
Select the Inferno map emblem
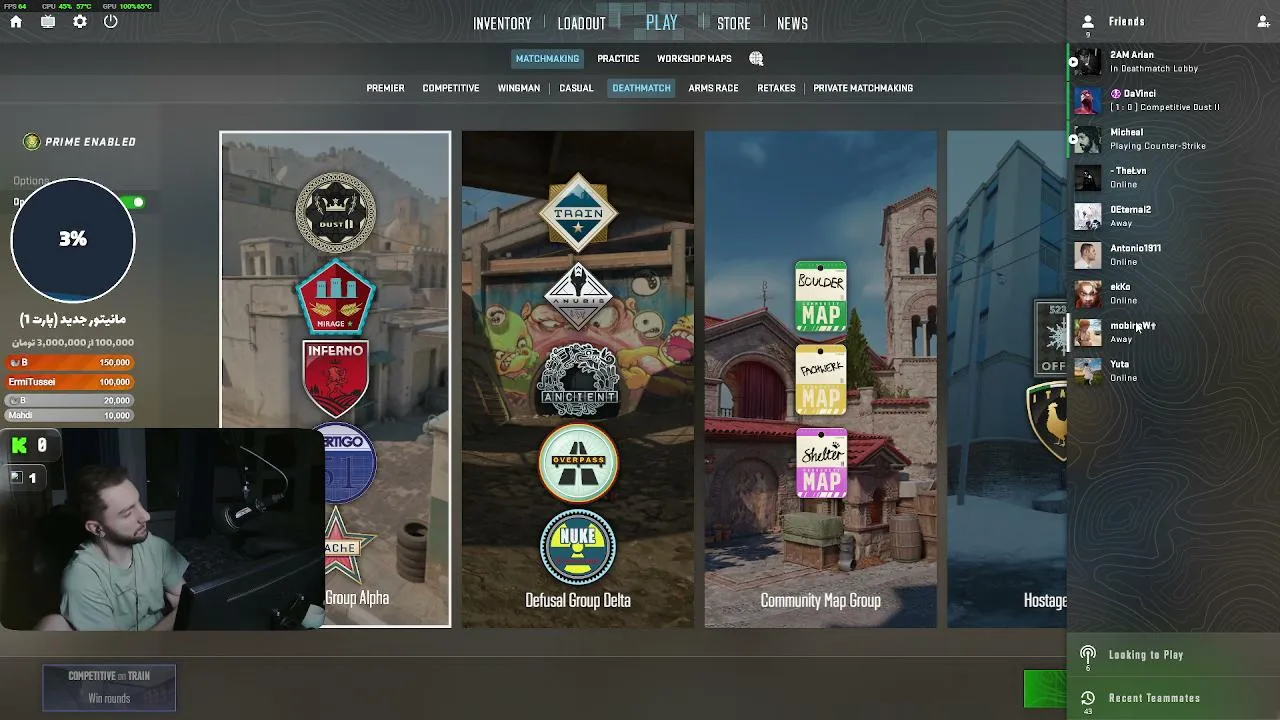coord(336,379)
